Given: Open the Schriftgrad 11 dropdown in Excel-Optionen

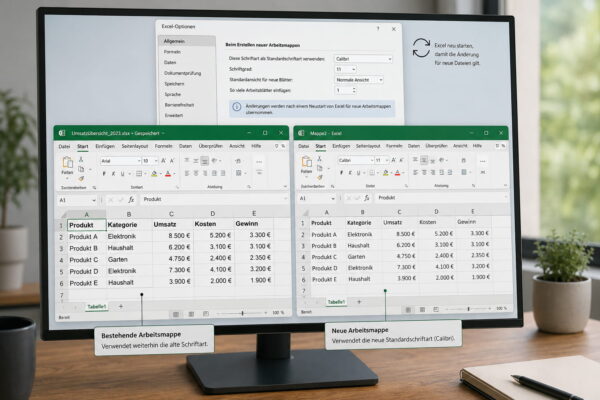Looking at the screenshot, I should 346,69.
